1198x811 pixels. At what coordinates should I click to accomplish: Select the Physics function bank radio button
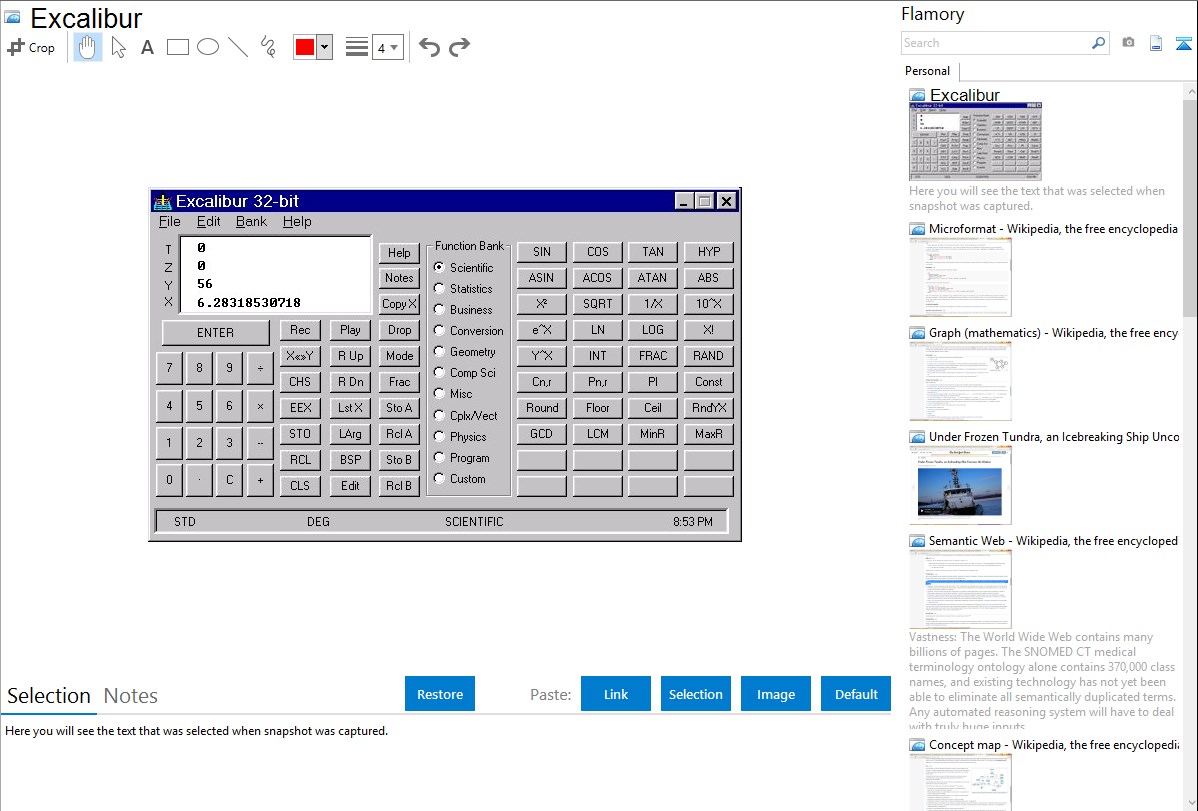pos(439,436)
